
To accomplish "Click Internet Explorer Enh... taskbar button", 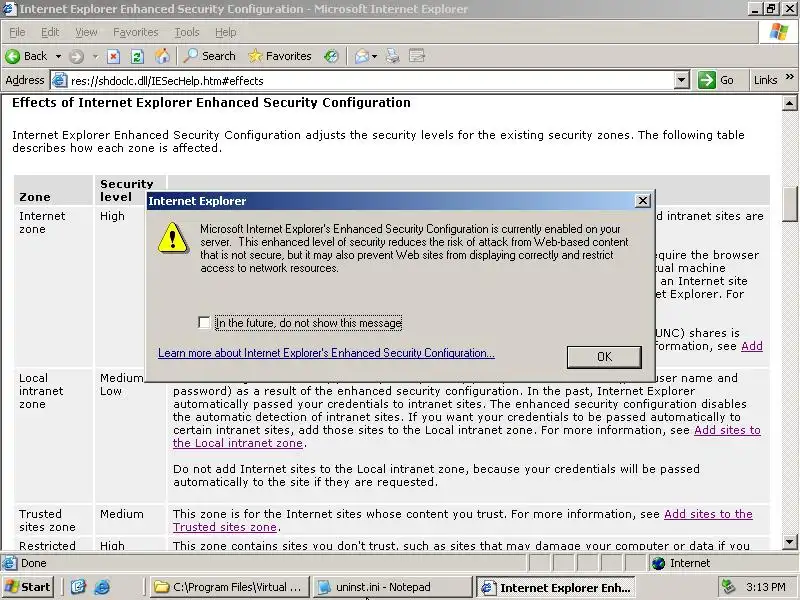I will [556, 587].
